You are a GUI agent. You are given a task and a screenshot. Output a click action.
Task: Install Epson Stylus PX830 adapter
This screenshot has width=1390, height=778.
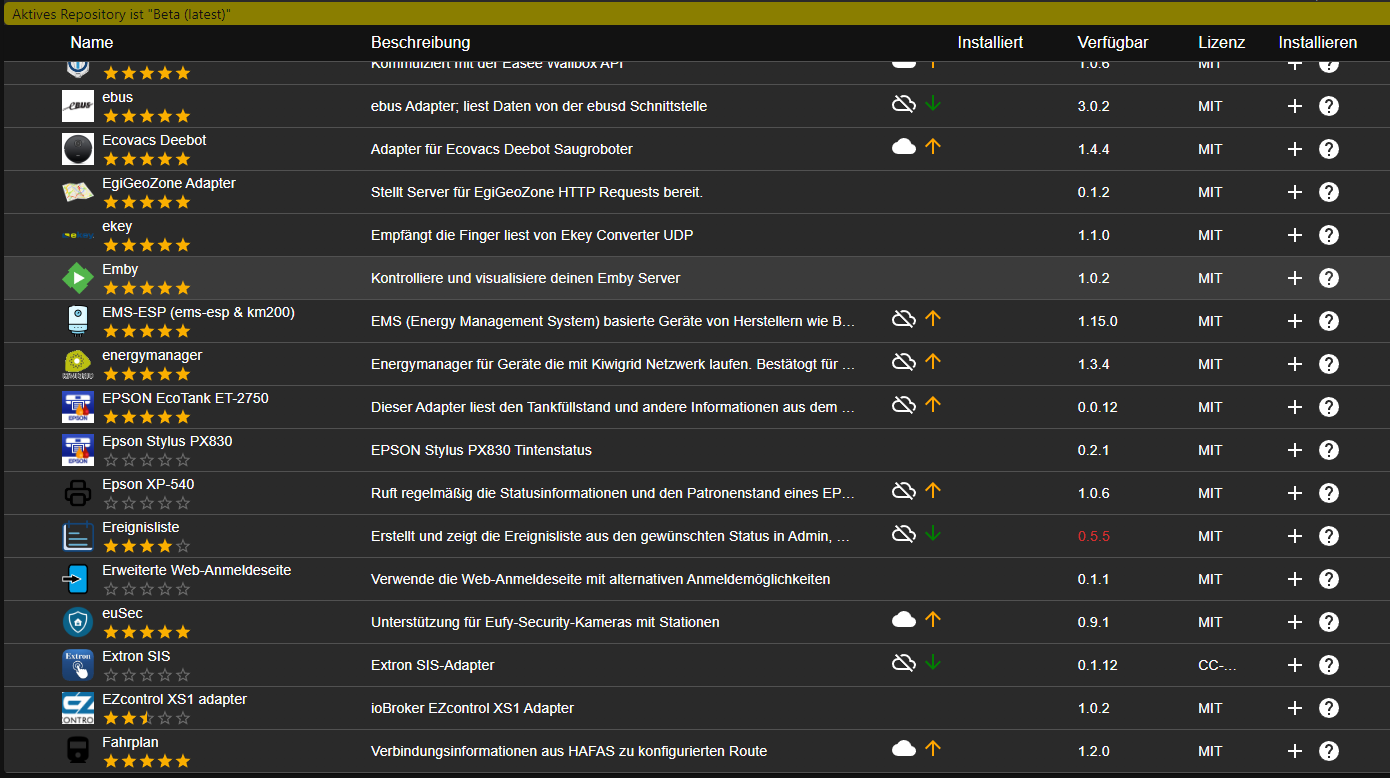pos(1294,450)
